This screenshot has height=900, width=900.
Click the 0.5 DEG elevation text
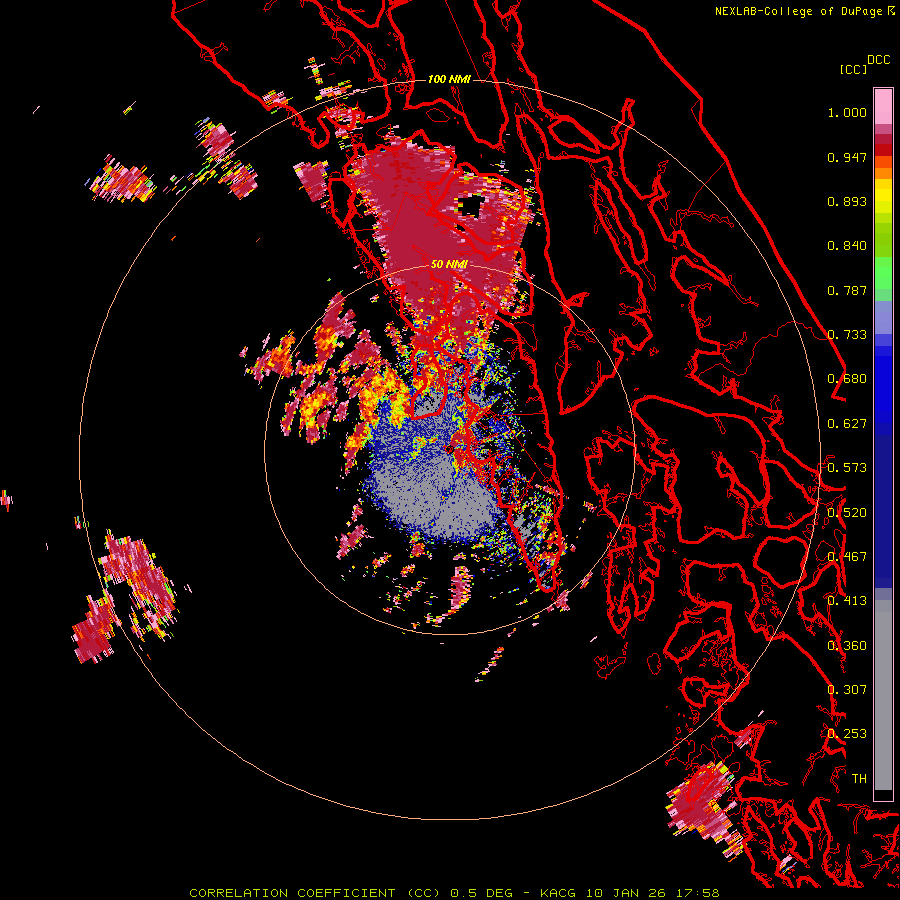point(482,893)
